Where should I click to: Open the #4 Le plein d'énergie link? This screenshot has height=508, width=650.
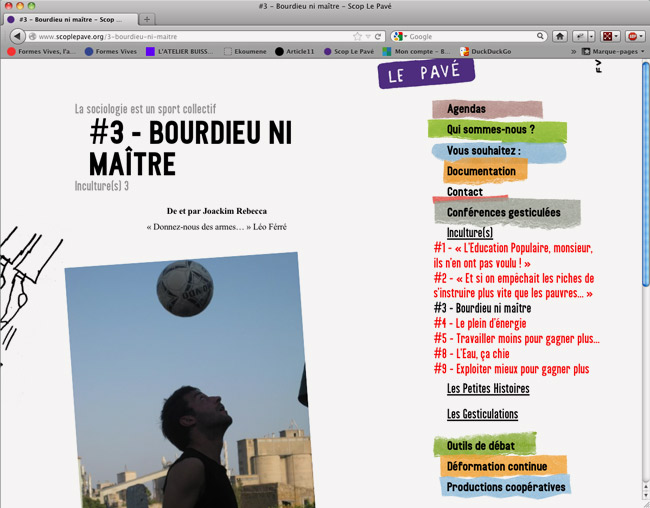(x=480, y=323)
